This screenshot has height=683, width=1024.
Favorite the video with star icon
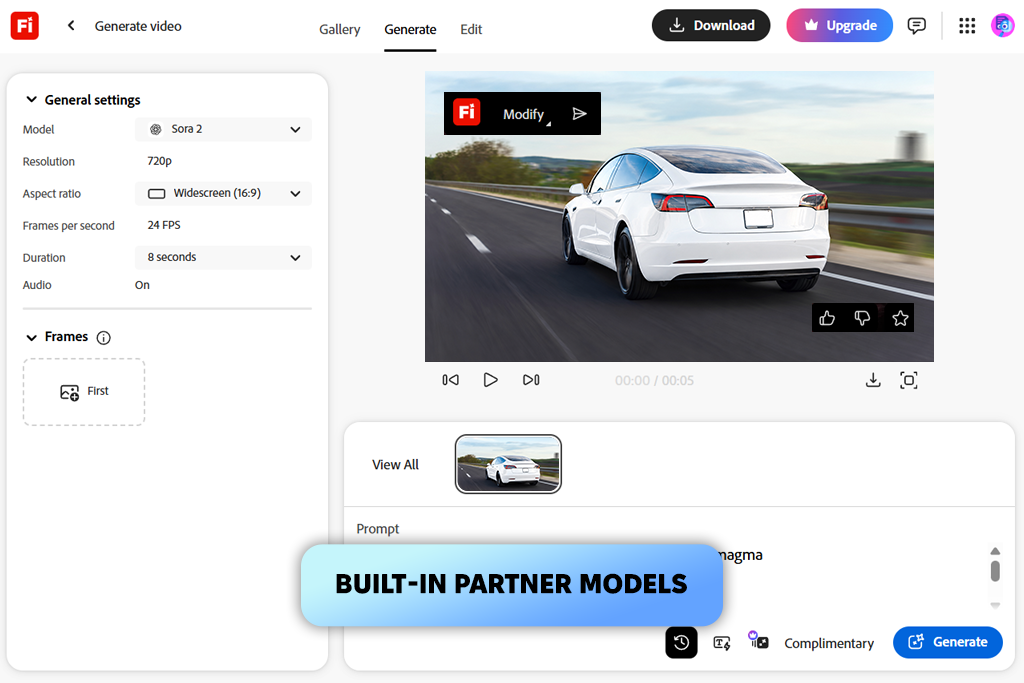(x=900, y=318)
